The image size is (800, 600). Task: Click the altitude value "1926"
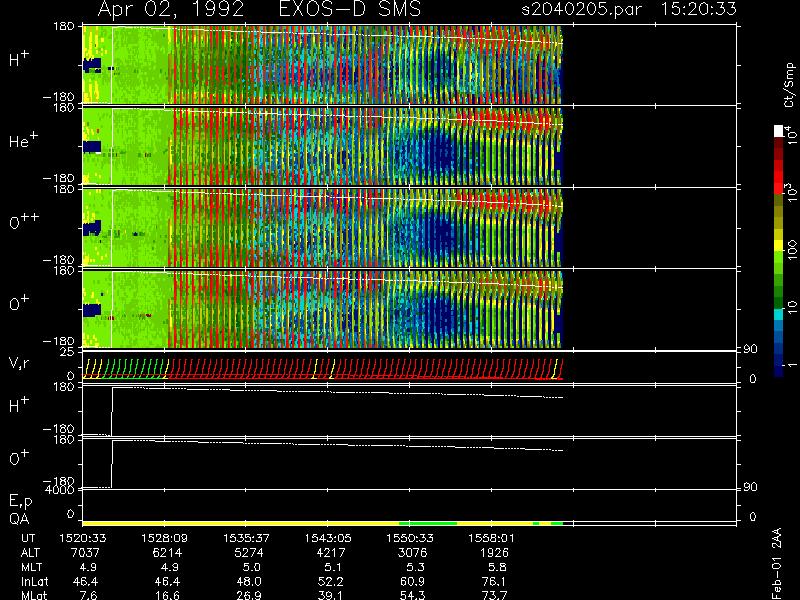point(494,553)
